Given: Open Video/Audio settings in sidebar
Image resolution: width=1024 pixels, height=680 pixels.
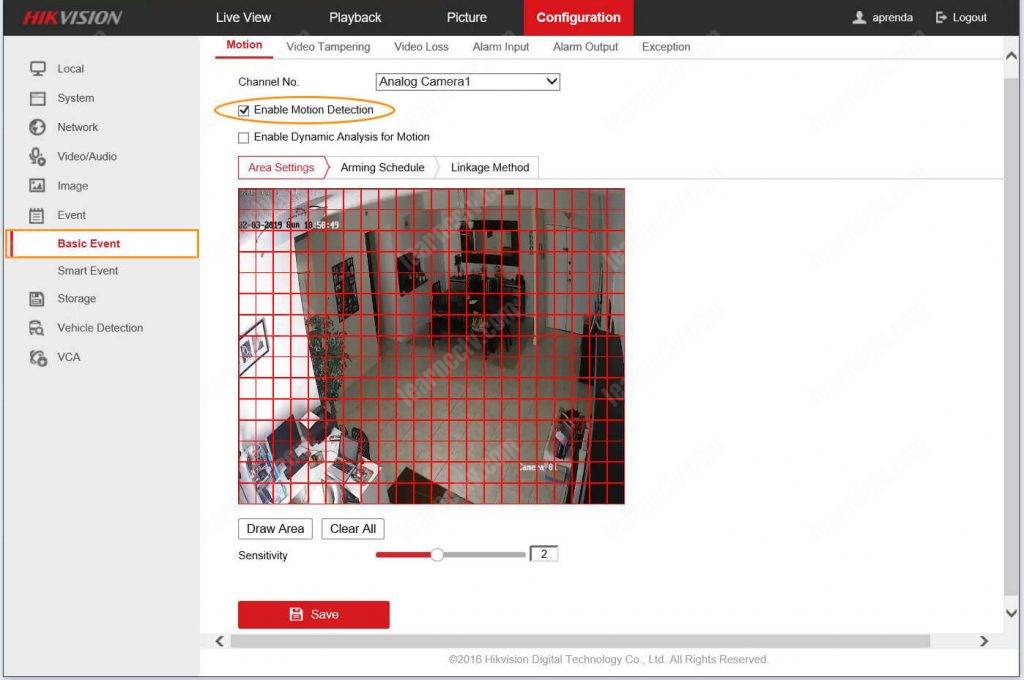Looking at the screenshot, I should 36,156.
